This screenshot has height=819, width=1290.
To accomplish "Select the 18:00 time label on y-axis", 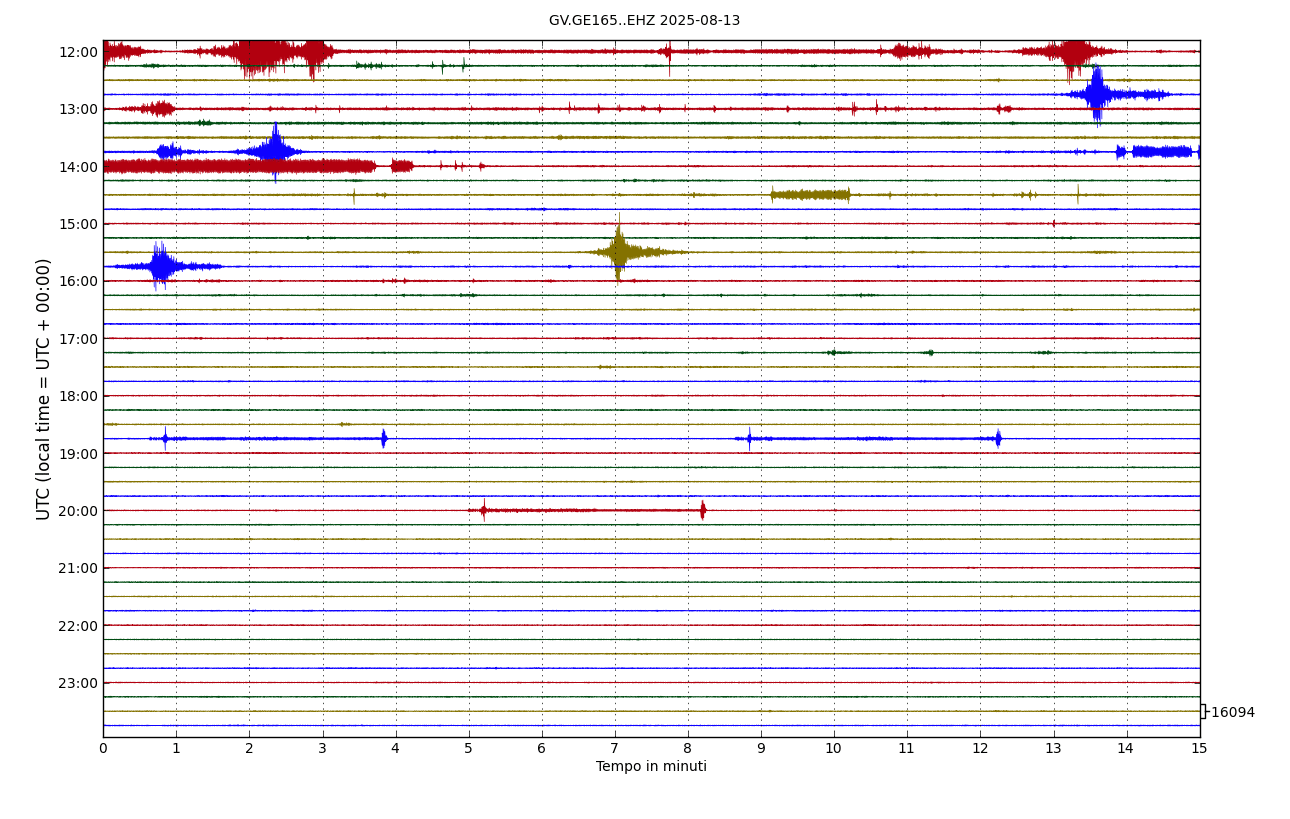I will pos(78,396).
